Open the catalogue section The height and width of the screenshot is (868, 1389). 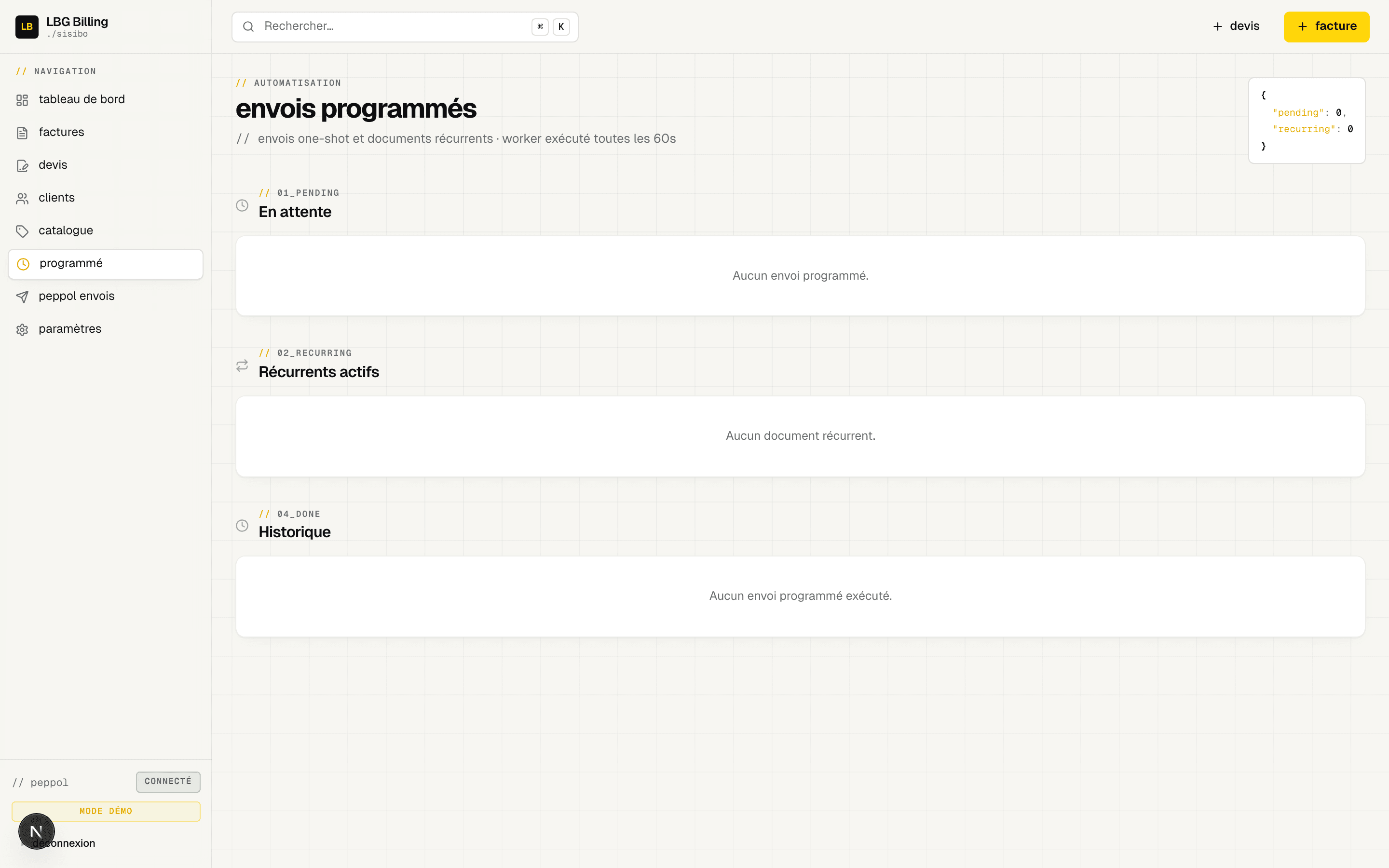[106, 231]
